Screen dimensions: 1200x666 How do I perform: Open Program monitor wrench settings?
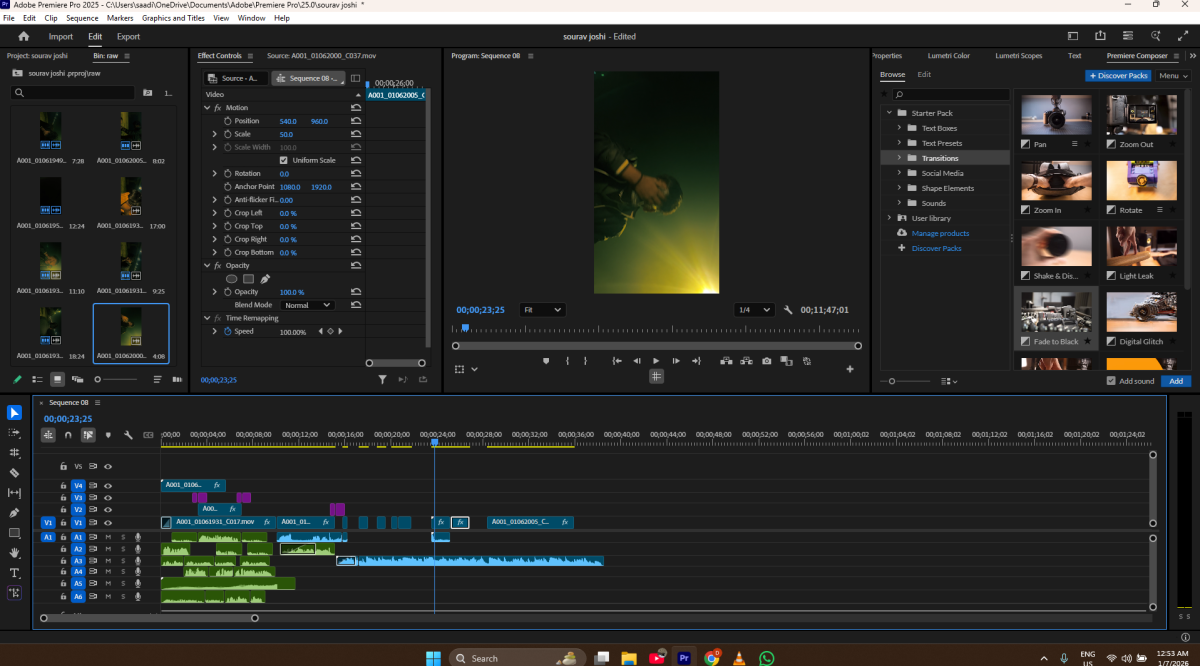pos(788,310)
